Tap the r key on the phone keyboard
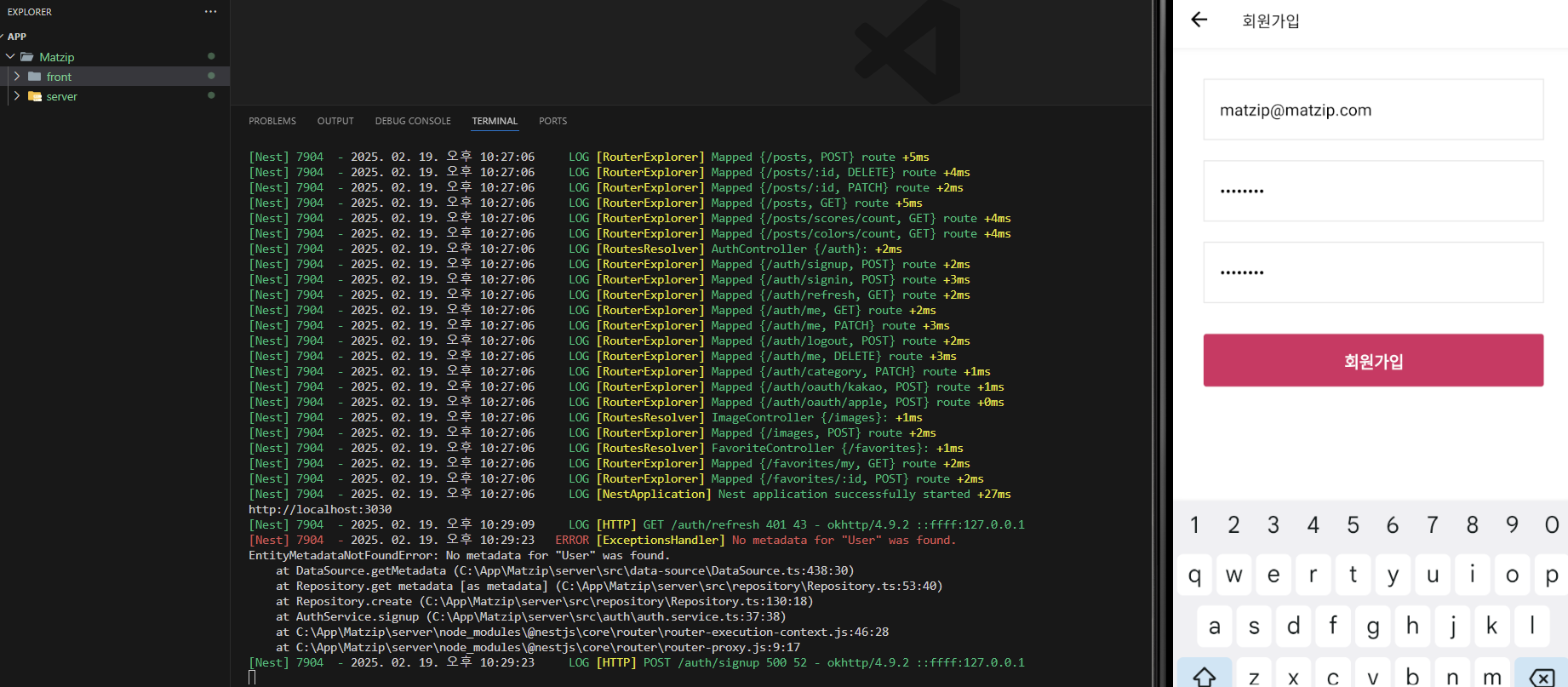This screenshot has width=1568, height=687. tap(1313, 575)
